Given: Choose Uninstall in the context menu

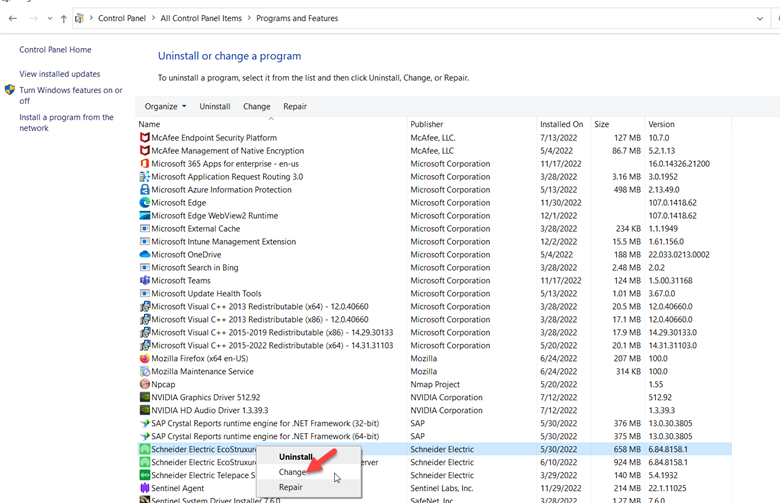Looking at the screenshot, I should pyautogui.click(x=295, y=457).
